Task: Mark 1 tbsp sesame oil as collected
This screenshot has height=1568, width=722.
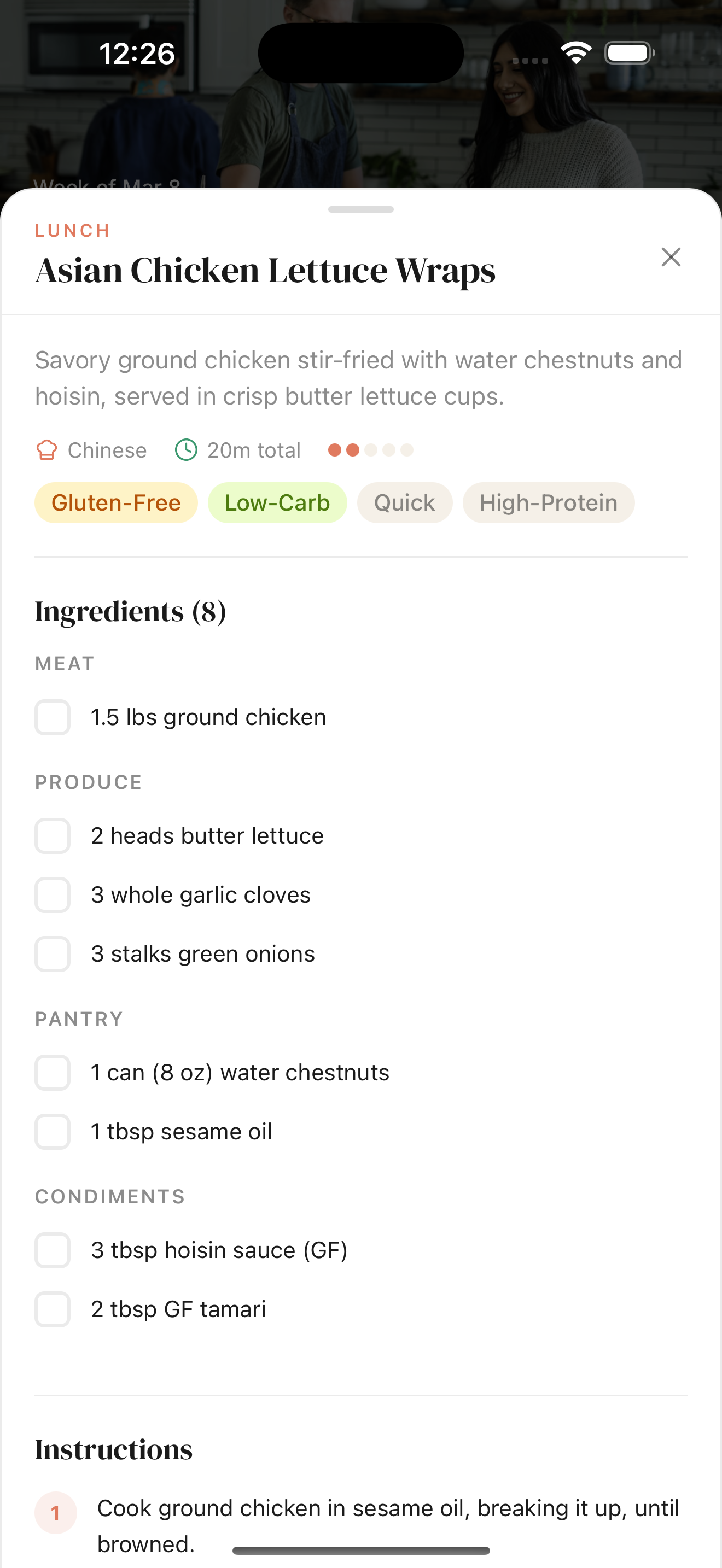Action: (x=53, y=1132)
